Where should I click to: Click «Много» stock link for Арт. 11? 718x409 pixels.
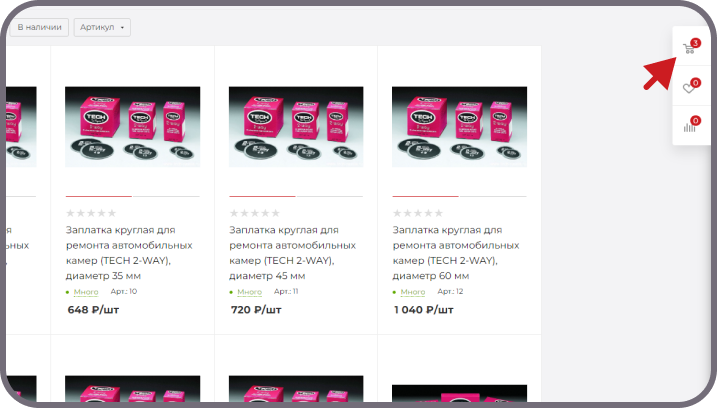pyautogui.click(x=250, y=292)
